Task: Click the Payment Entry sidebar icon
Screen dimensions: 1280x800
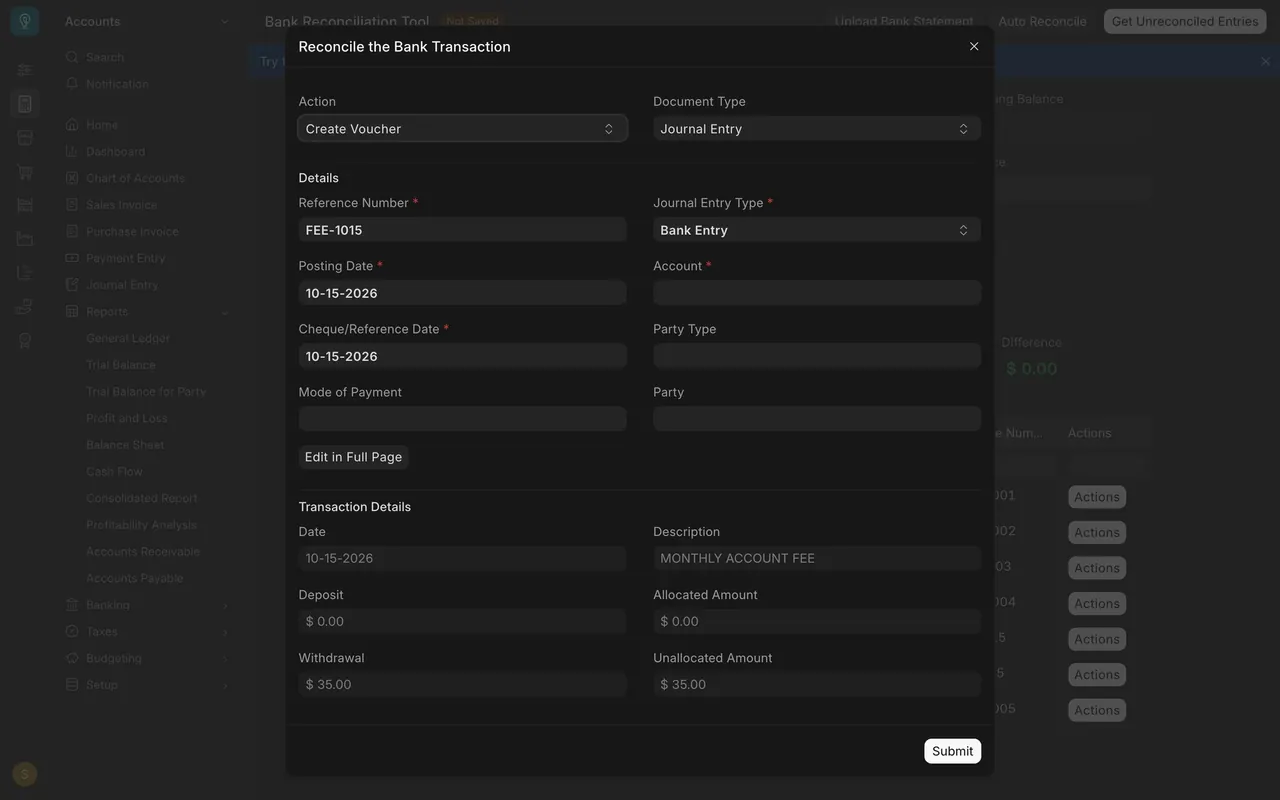Action: [72, 258]
